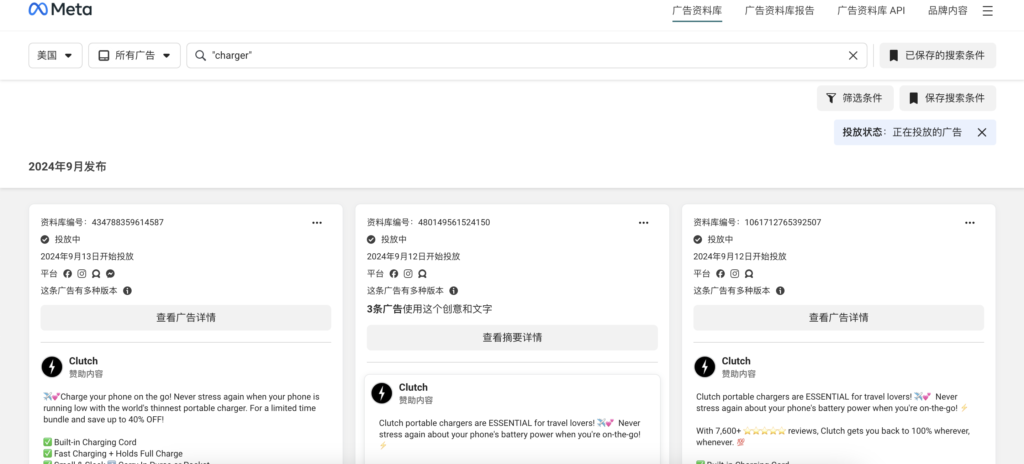Click 已保存的搜索条件 button

[938, 56]
